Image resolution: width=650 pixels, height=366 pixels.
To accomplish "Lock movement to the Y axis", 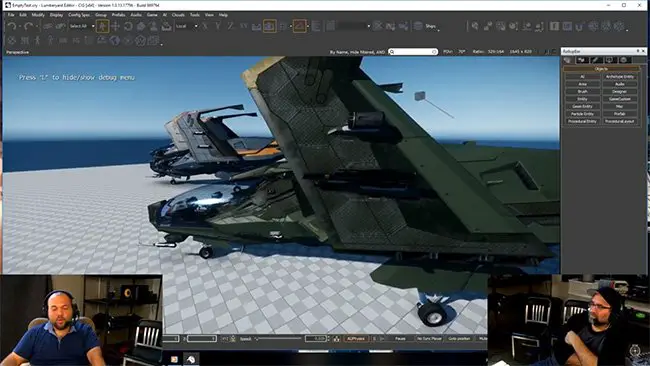I will click(x=218, y=26).
